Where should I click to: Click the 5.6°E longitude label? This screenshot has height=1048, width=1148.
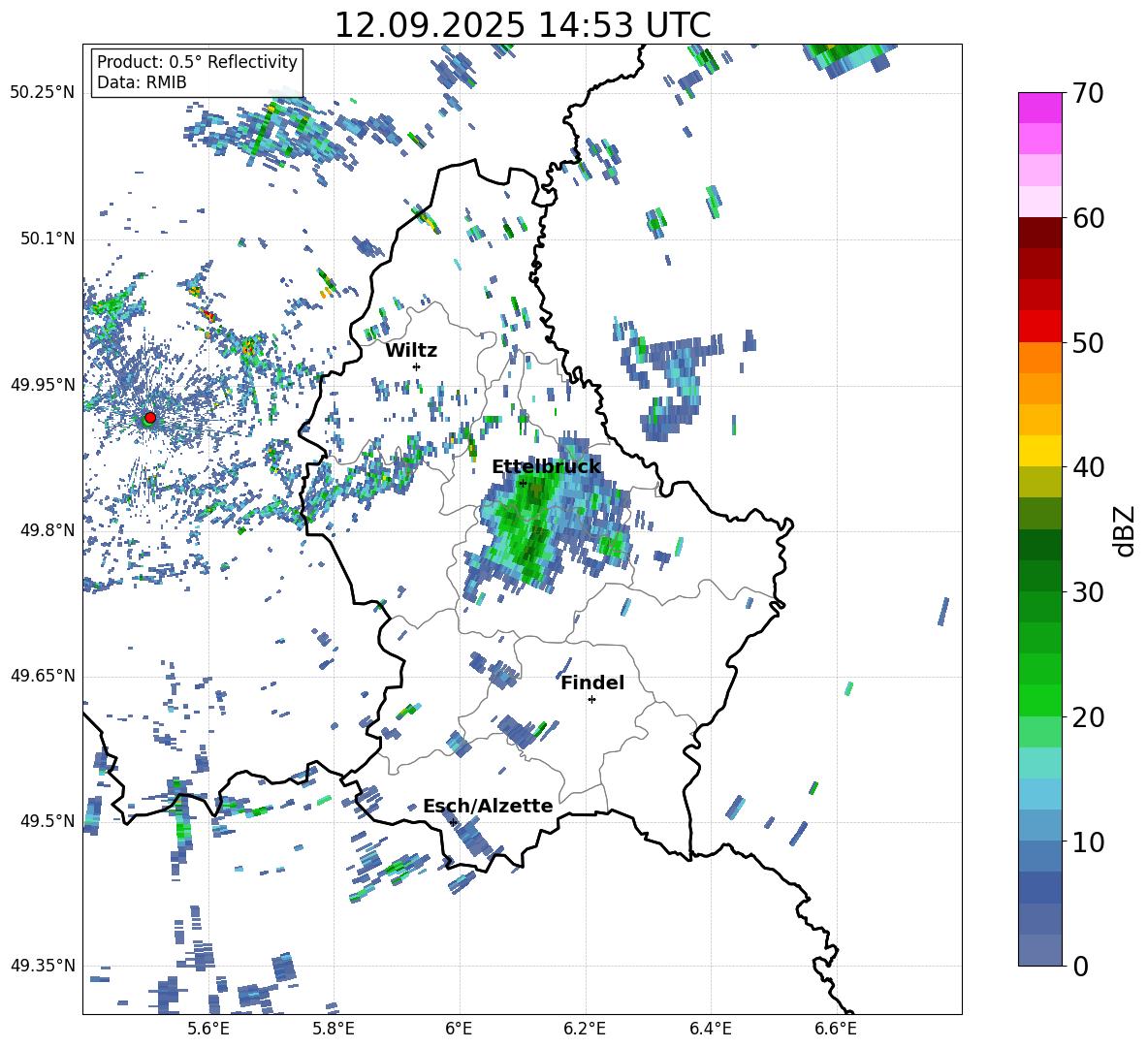click(x=208, y=1029)
